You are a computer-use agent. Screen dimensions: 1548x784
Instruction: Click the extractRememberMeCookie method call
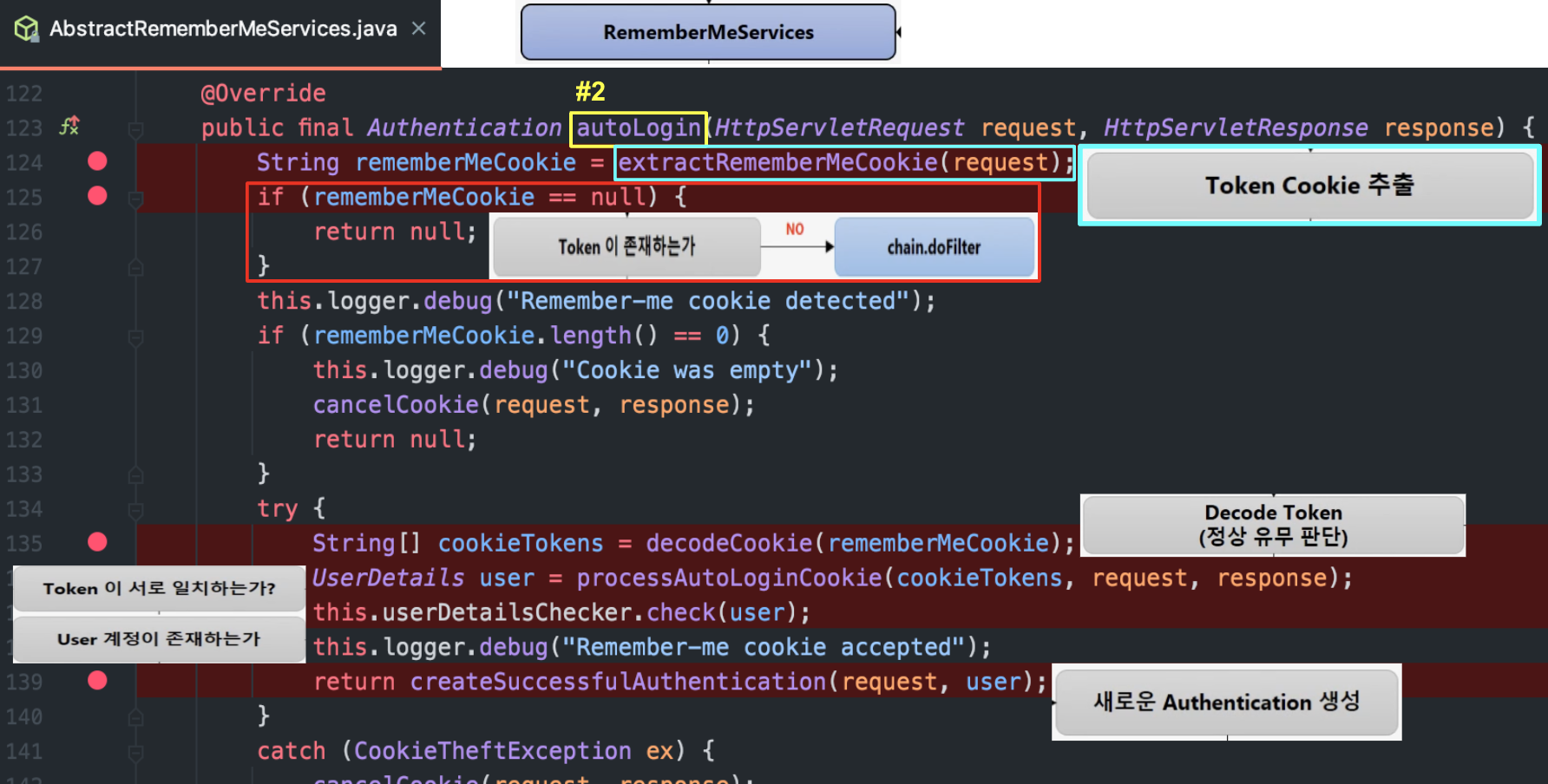[778, 162]
